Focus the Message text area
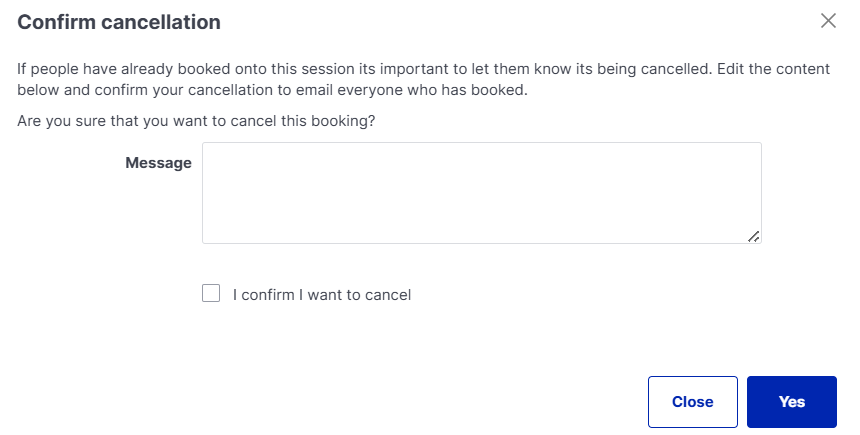 pyautogui.click(x=481, y=192)
